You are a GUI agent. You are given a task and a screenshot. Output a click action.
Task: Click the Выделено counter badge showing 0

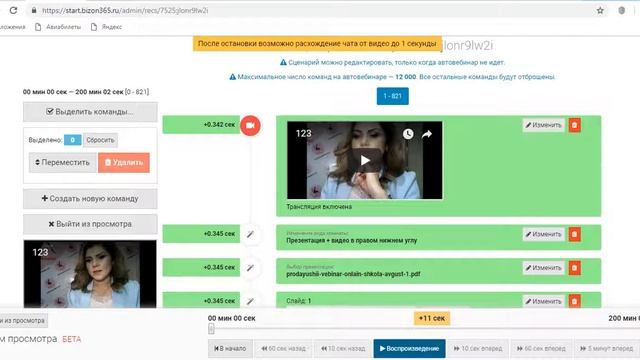tap(73, 140)
